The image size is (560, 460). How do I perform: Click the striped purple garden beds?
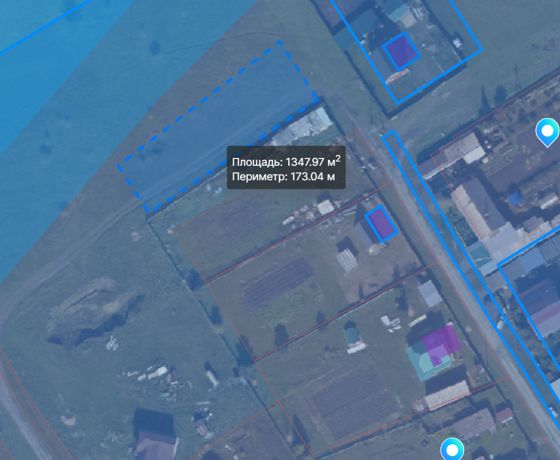tap(278, 282)
